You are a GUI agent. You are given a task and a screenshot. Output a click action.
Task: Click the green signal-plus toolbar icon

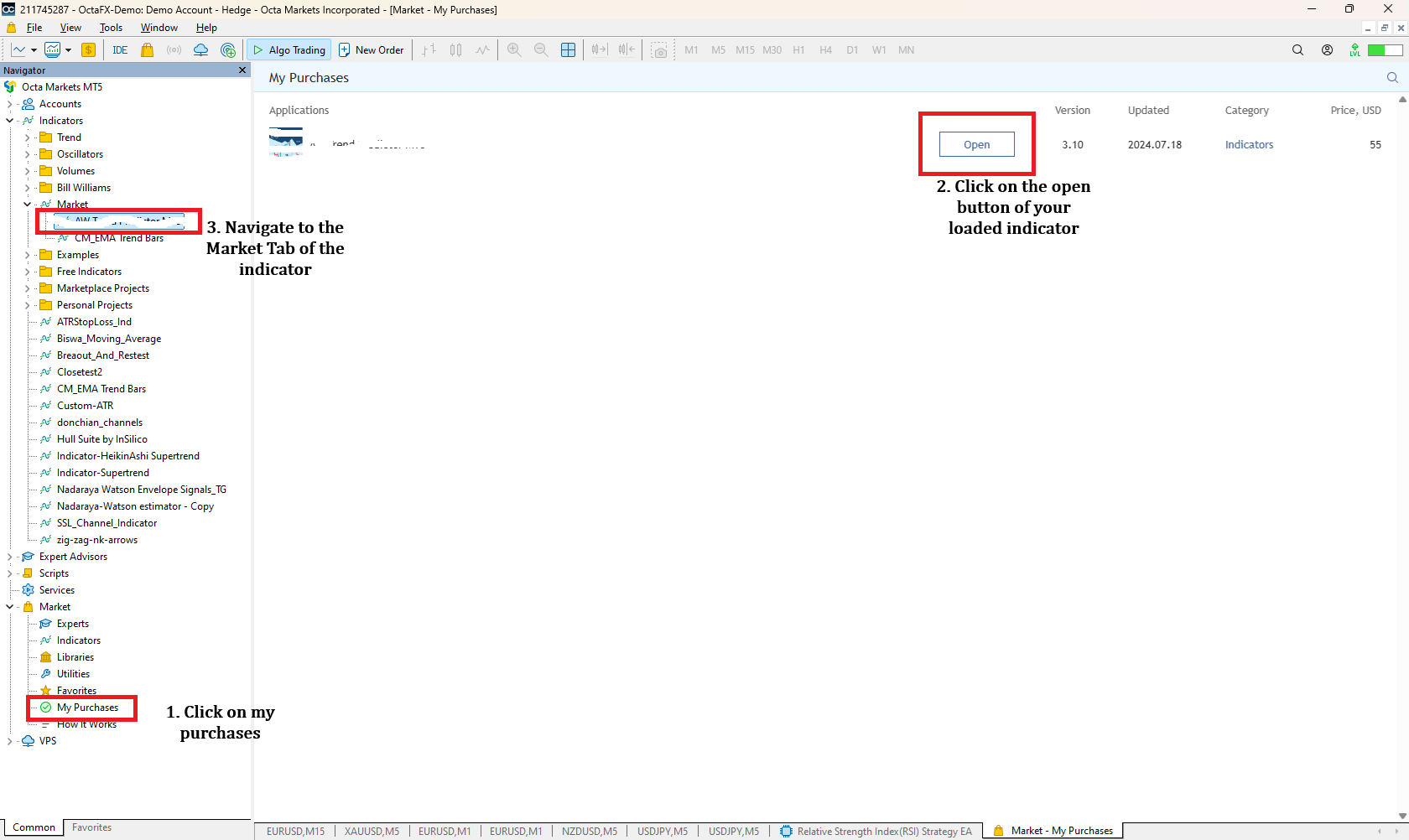227,49
